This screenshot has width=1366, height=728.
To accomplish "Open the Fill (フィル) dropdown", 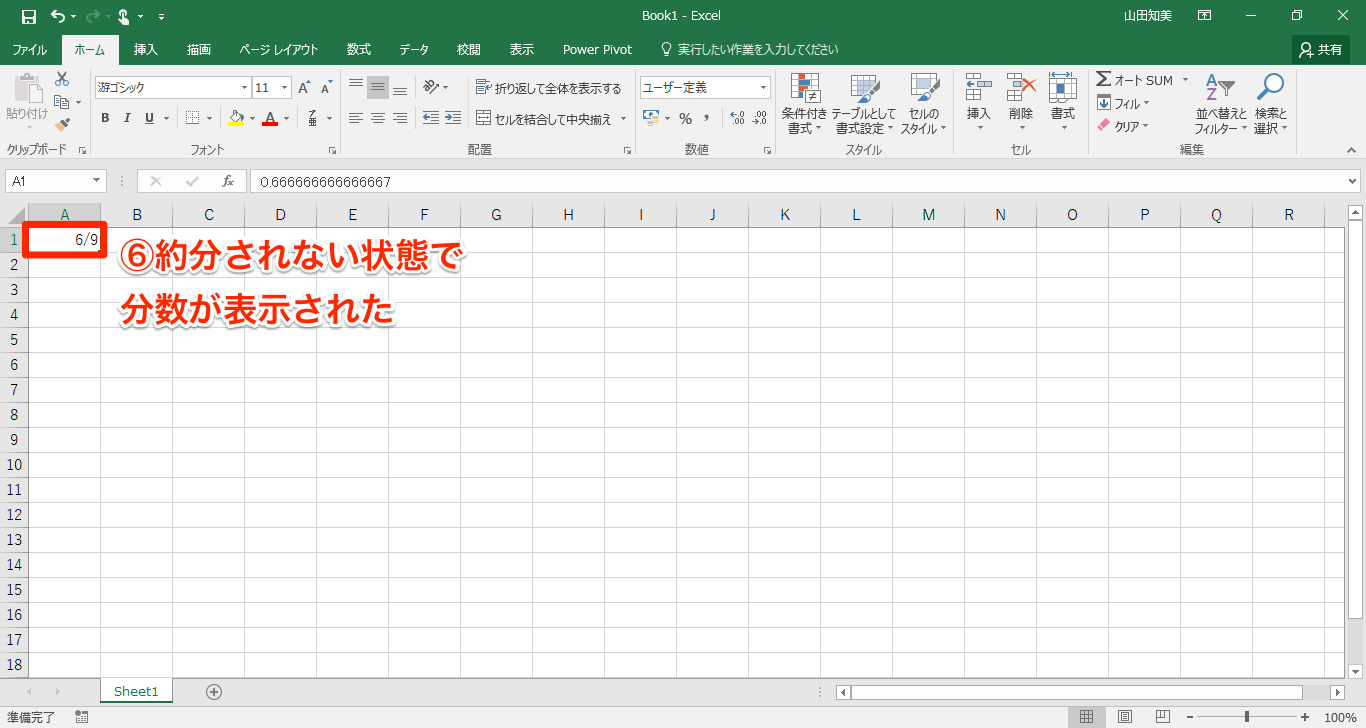I will pyautogui.click(x=1123, y=103).
